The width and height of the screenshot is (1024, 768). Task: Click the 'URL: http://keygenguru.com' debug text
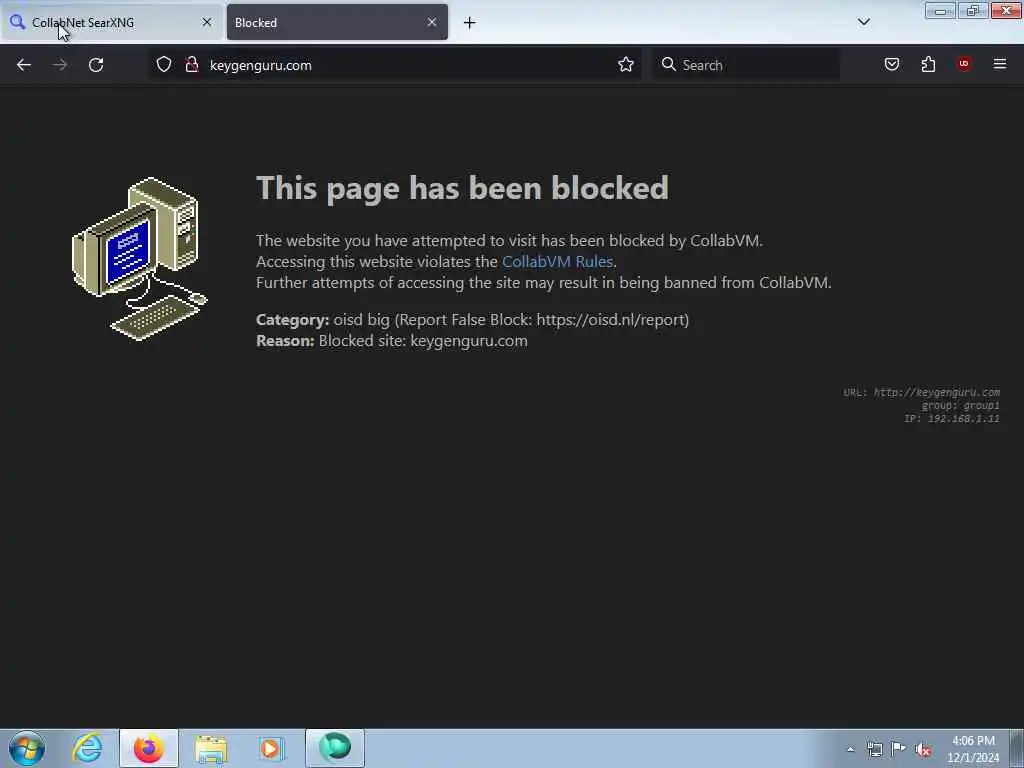pos(921,392)
